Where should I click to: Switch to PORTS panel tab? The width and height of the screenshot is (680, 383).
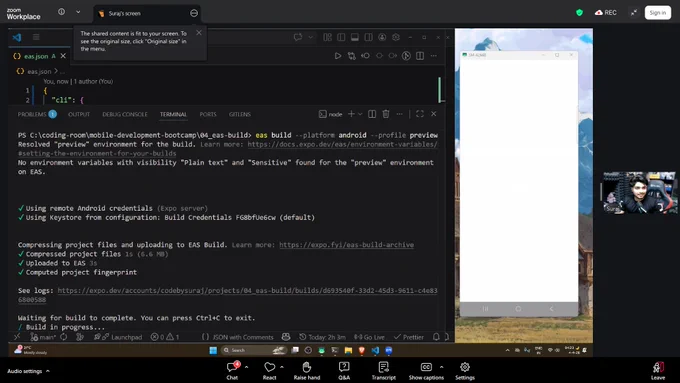pyautogui.click(x=208, y=114)
